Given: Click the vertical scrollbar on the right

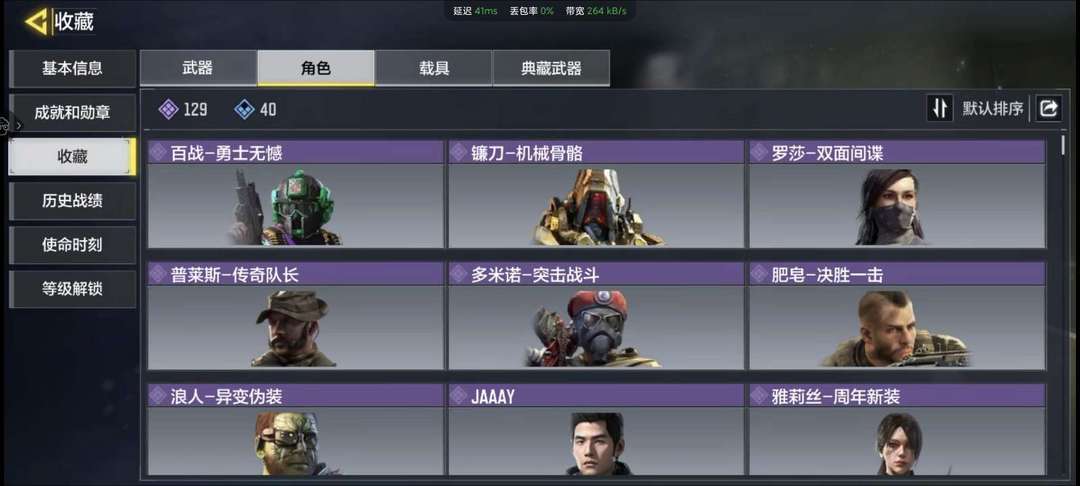Looking at the screenshot, I should tap(1063, 145).
